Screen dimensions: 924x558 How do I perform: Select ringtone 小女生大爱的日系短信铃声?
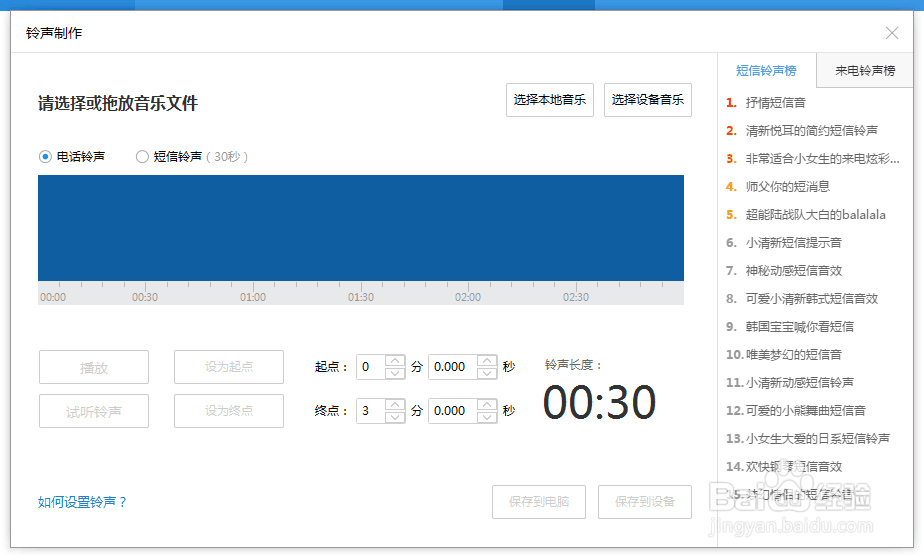point(817,438)
